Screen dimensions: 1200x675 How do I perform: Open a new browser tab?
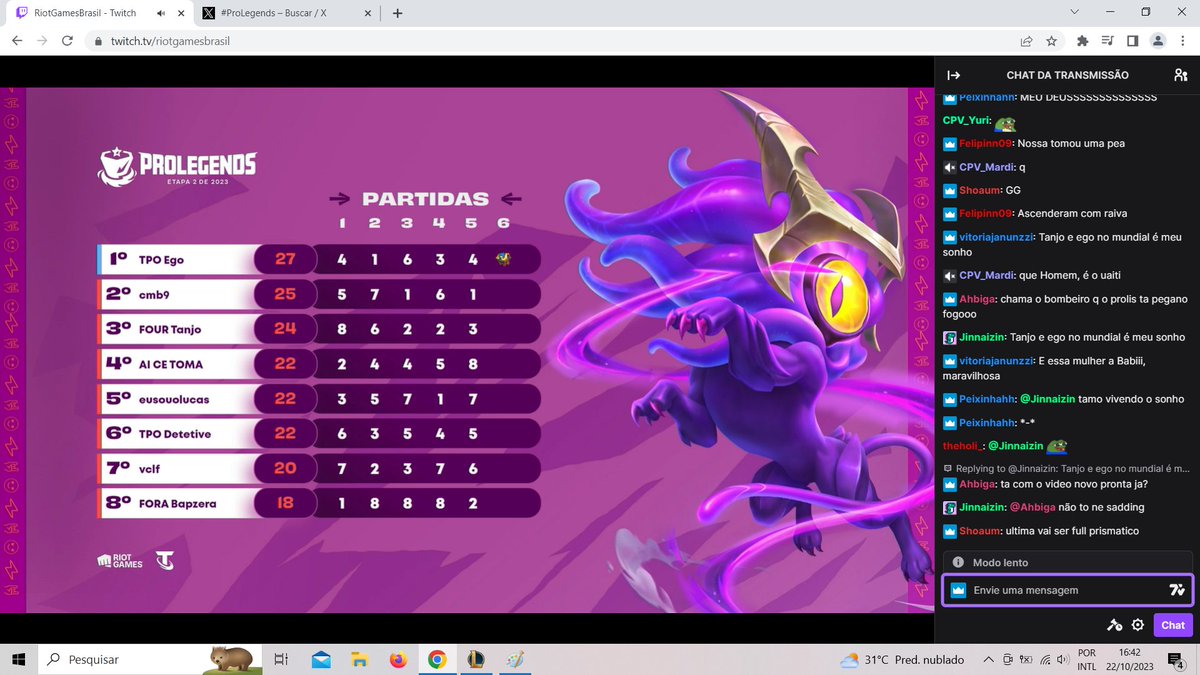[x=398, y=14]
